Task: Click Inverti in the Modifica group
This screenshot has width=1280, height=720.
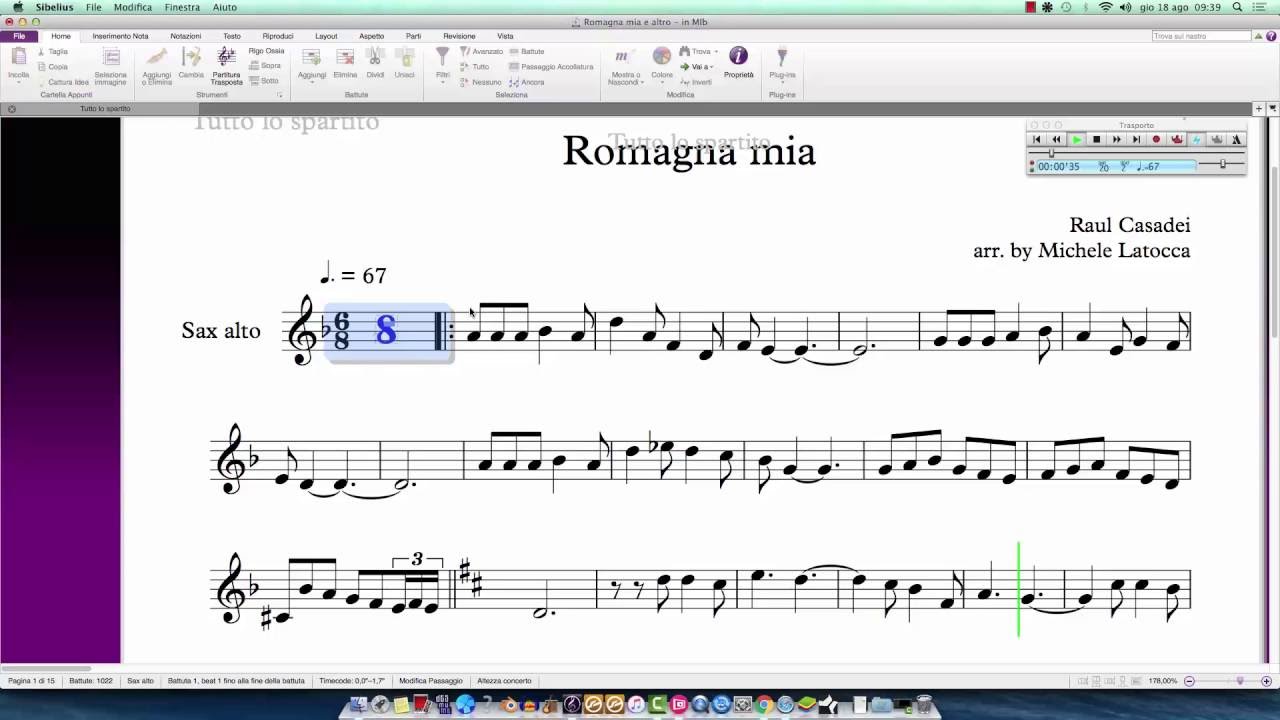Action: [x=696, y=82]
